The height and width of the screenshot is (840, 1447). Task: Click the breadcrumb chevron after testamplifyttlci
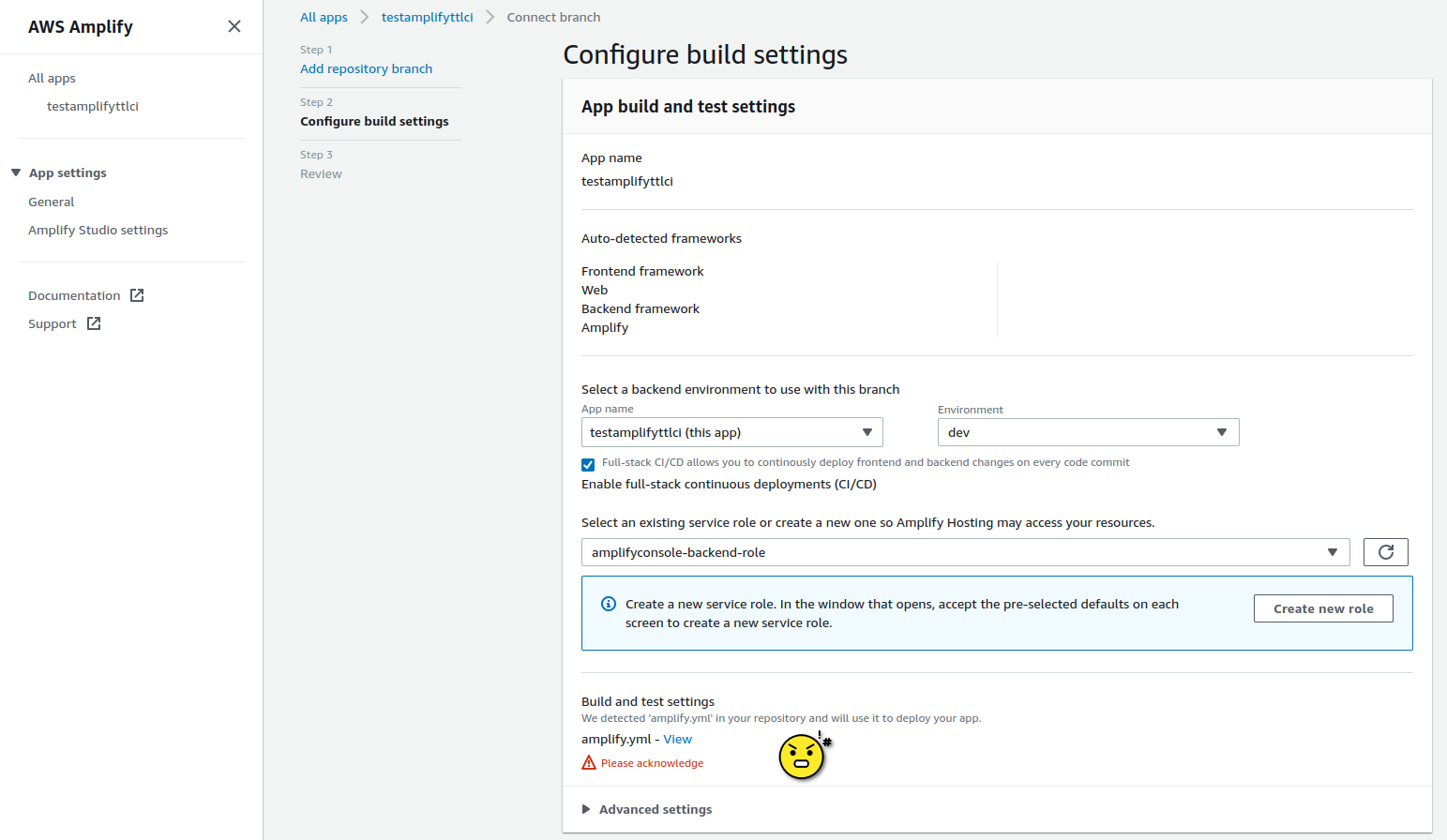[490, 17]
